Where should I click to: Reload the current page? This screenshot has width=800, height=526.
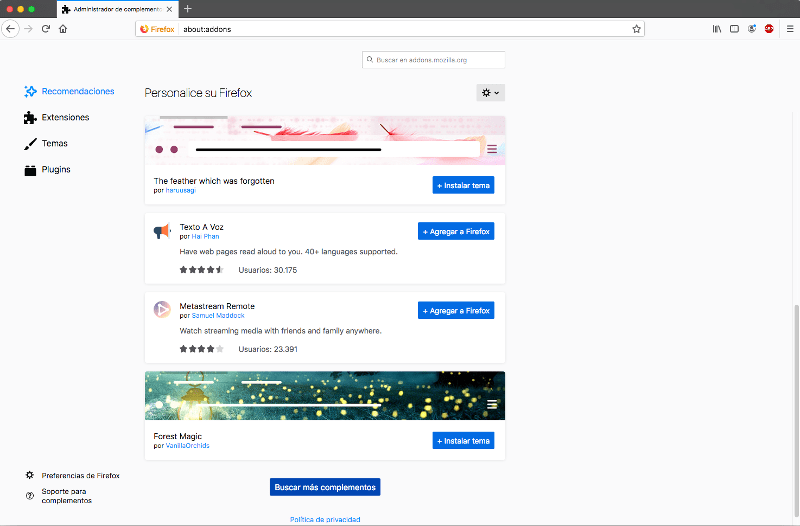46,29
